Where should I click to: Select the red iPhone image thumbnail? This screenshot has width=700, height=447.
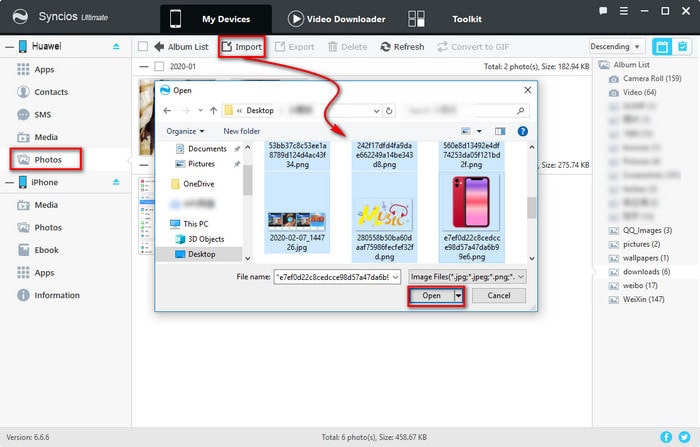(484, 201)
